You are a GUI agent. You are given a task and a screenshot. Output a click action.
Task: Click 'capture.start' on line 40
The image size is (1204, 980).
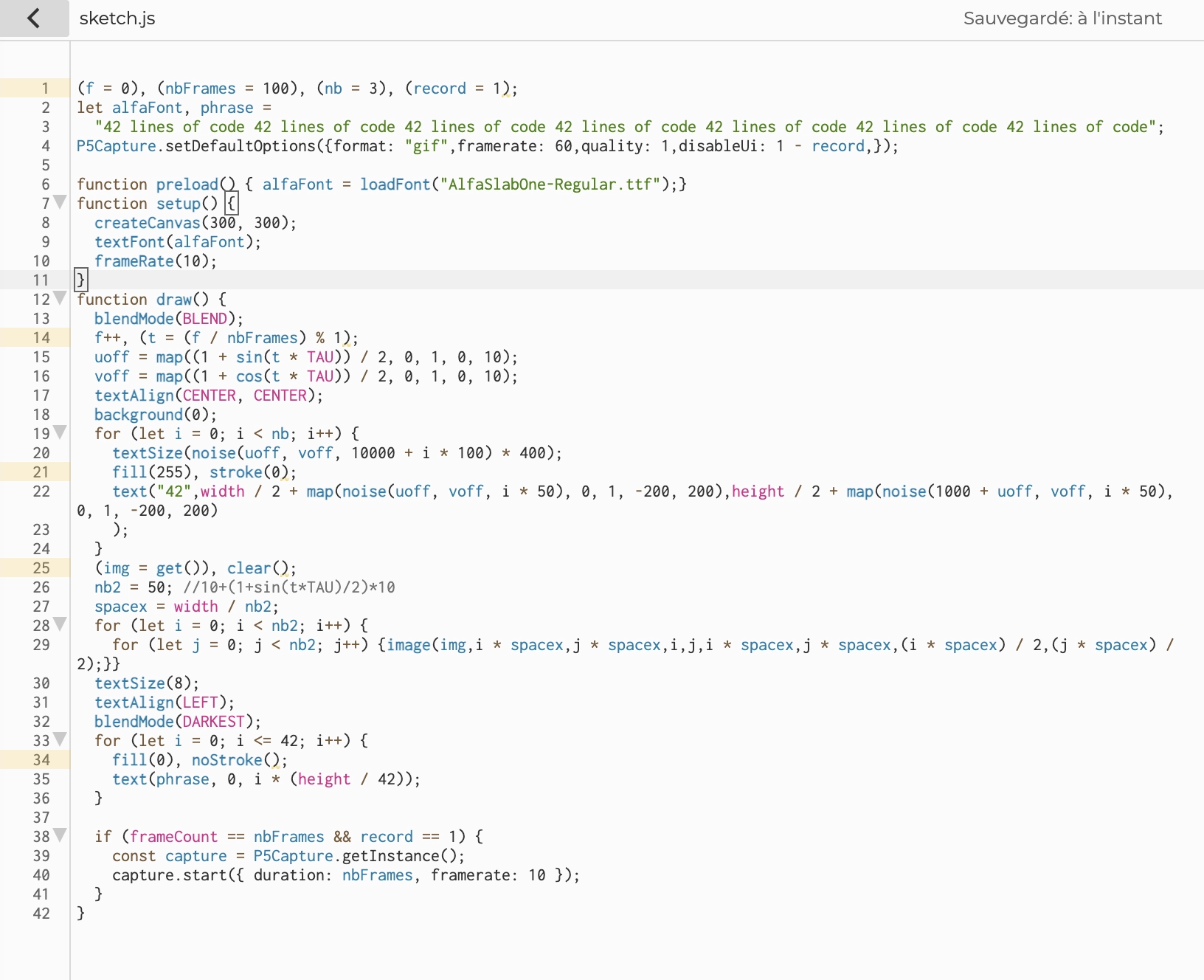[x=170, y=875]
